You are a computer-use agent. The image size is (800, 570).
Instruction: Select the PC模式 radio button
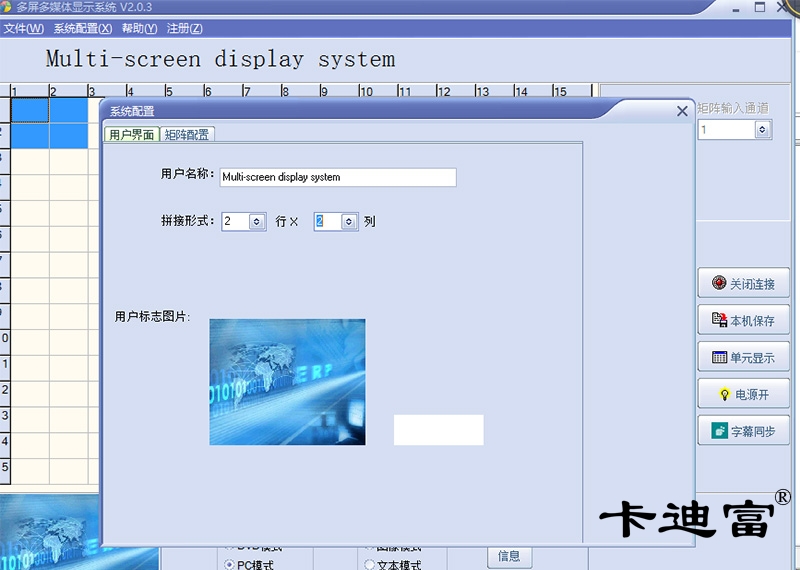[x=229, y=564]
